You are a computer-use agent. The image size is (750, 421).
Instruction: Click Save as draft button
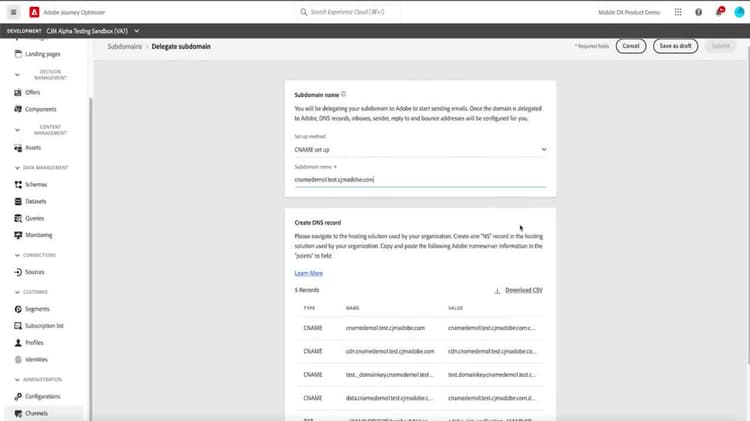pyautogui.click(x=675, y=46)
